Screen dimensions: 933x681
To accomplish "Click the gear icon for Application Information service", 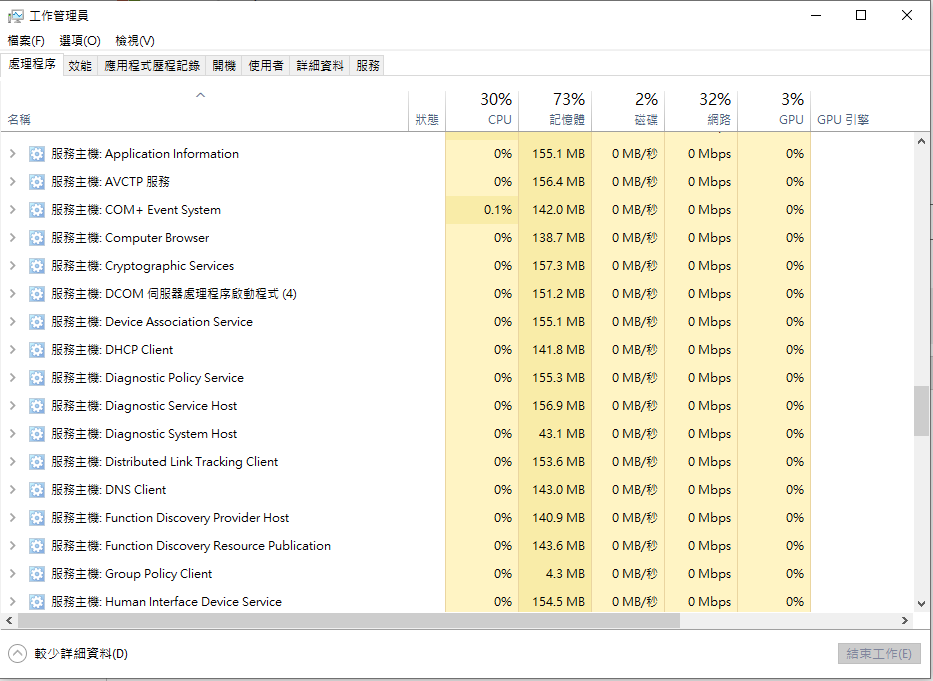I will 37,154.
